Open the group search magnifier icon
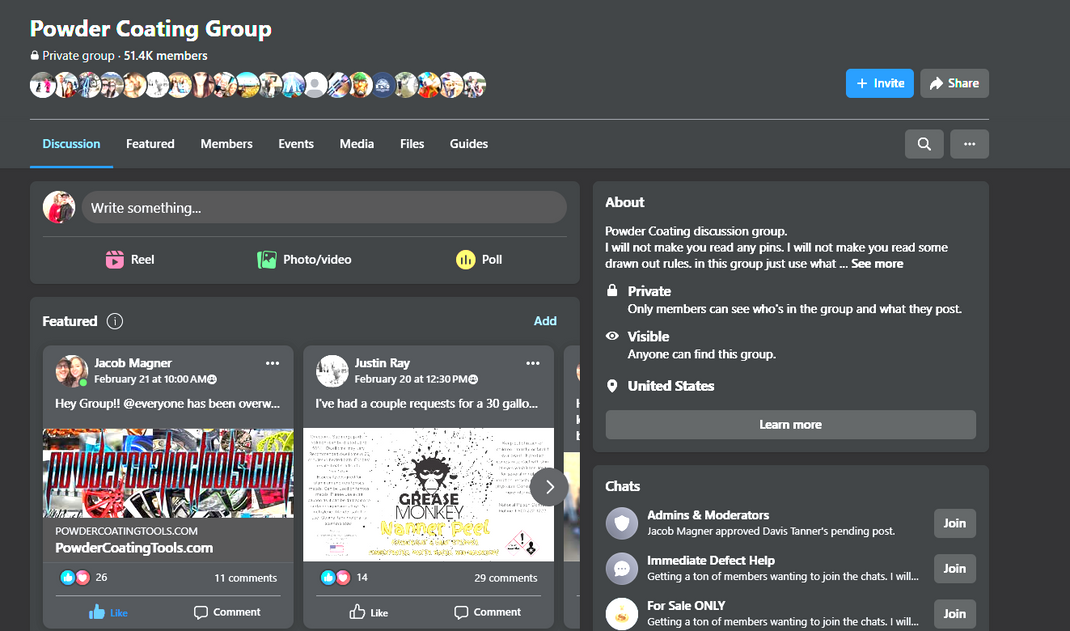 (x=924, y=144)
